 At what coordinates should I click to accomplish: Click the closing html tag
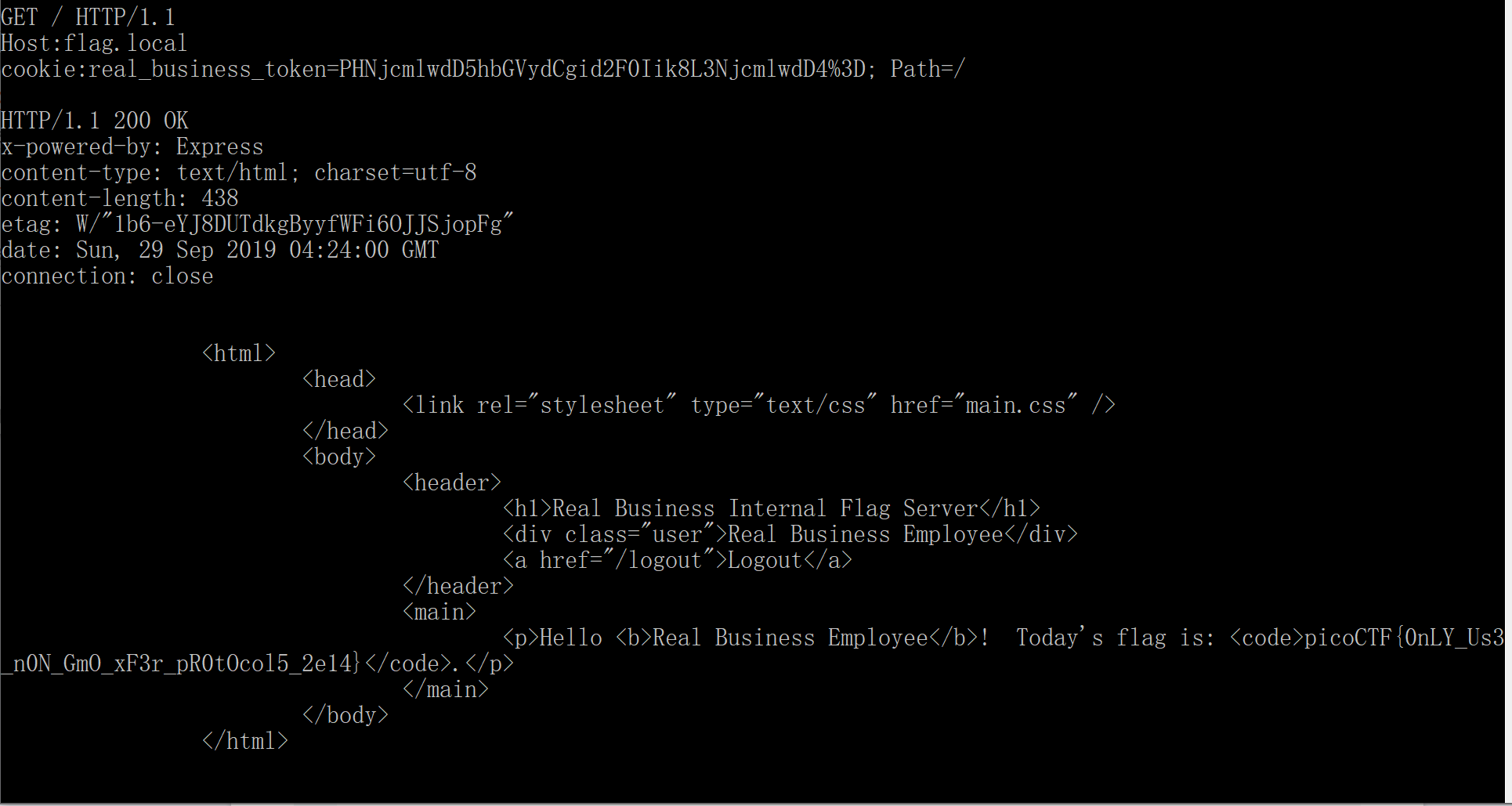(245, 741)
